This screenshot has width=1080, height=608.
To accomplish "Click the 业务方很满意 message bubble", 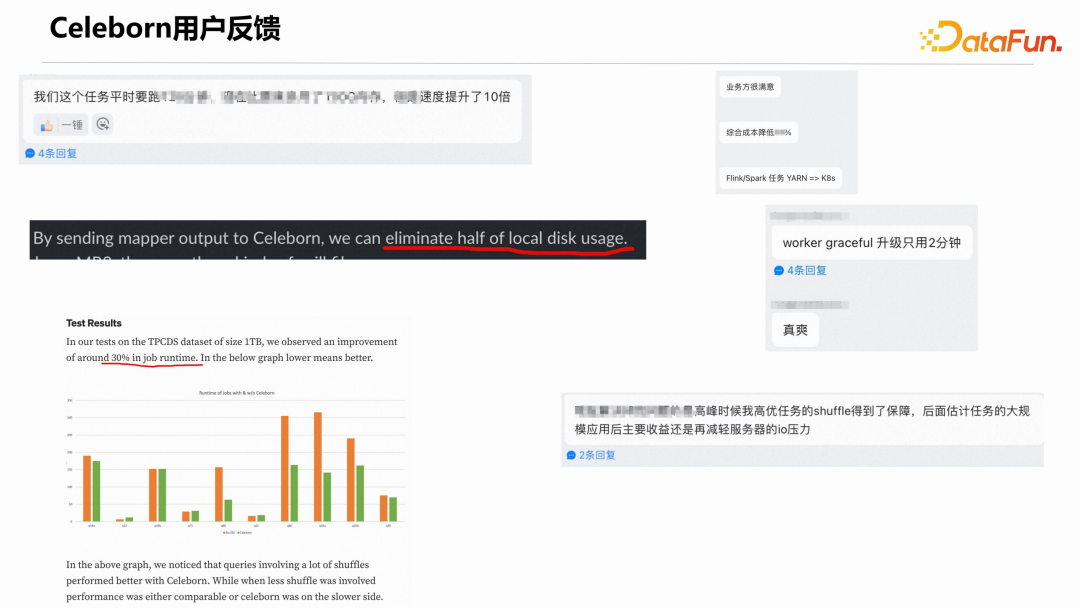I will (750, 87).
